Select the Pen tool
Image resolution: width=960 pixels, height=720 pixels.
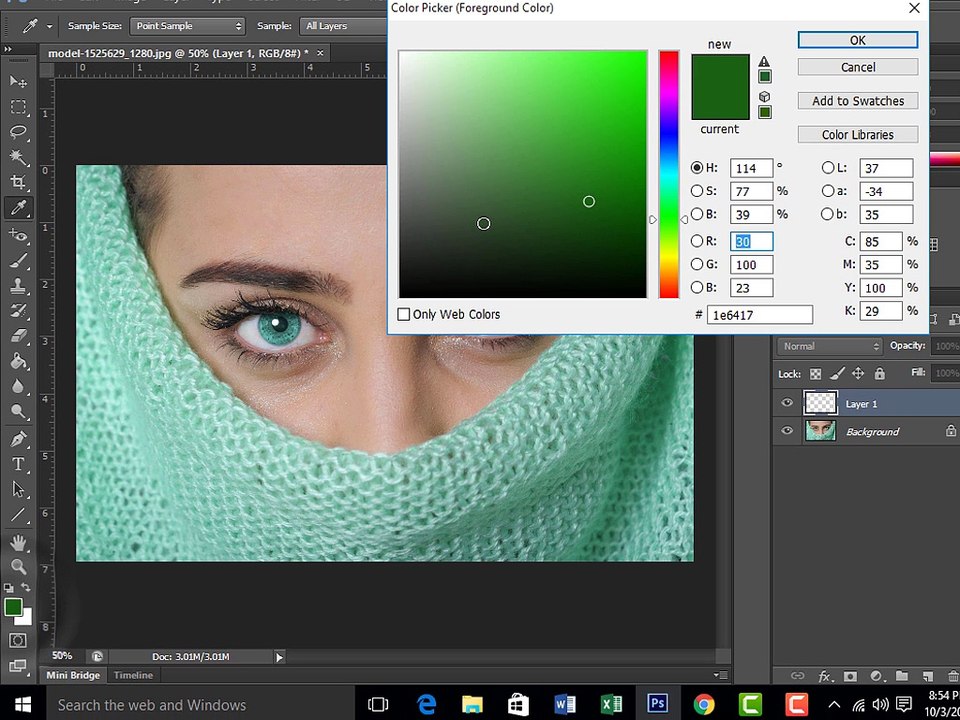click(x=18, y=438)
